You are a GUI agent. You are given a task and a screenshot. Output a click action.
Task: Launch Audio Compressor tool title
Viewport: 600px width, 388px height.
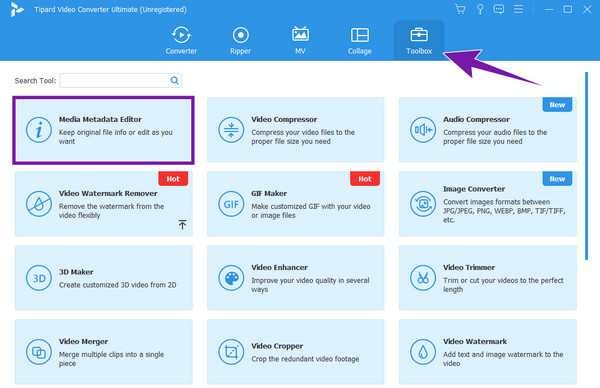click(476, 119)
